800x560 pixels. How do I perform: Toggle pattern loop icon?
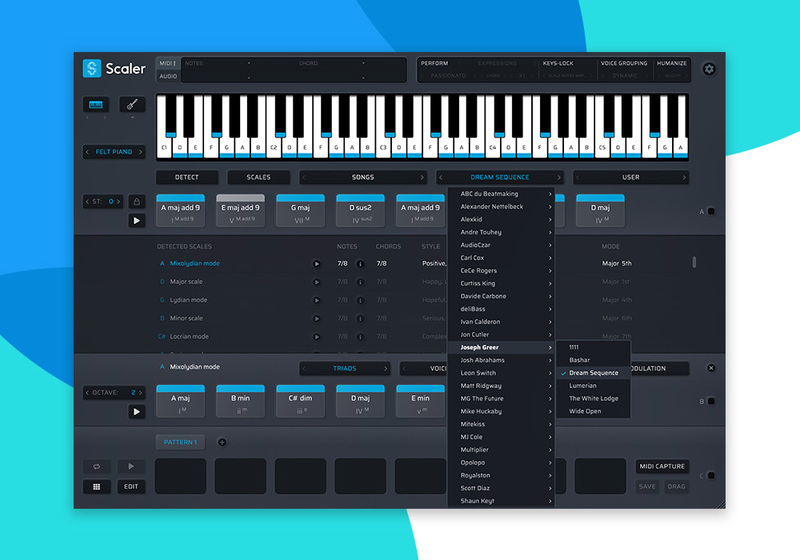click(96, 466)
